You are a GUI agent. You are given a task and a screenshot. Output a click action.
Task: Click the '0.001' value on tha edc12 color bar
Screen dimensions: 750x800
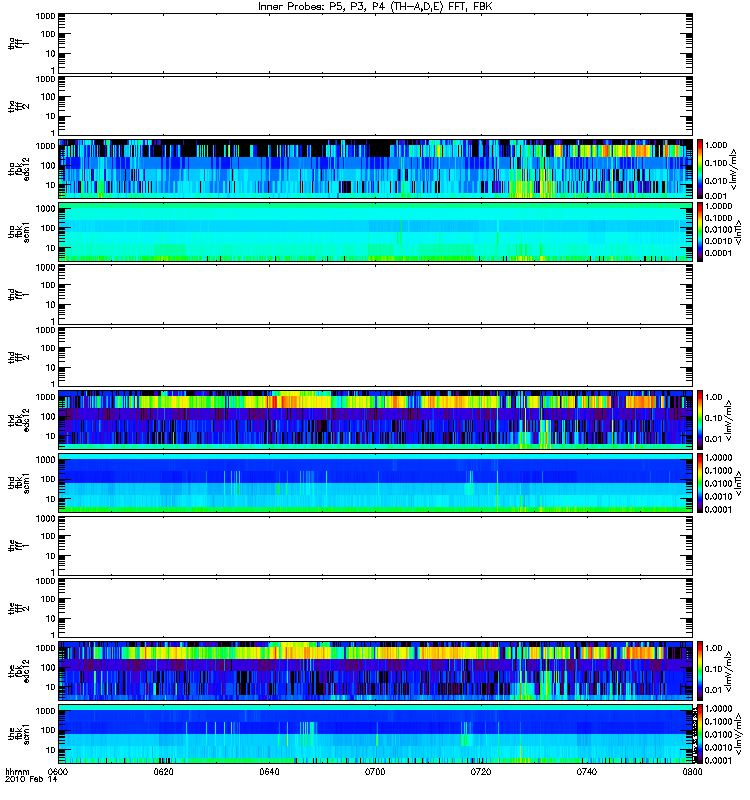tap(716, 196)
